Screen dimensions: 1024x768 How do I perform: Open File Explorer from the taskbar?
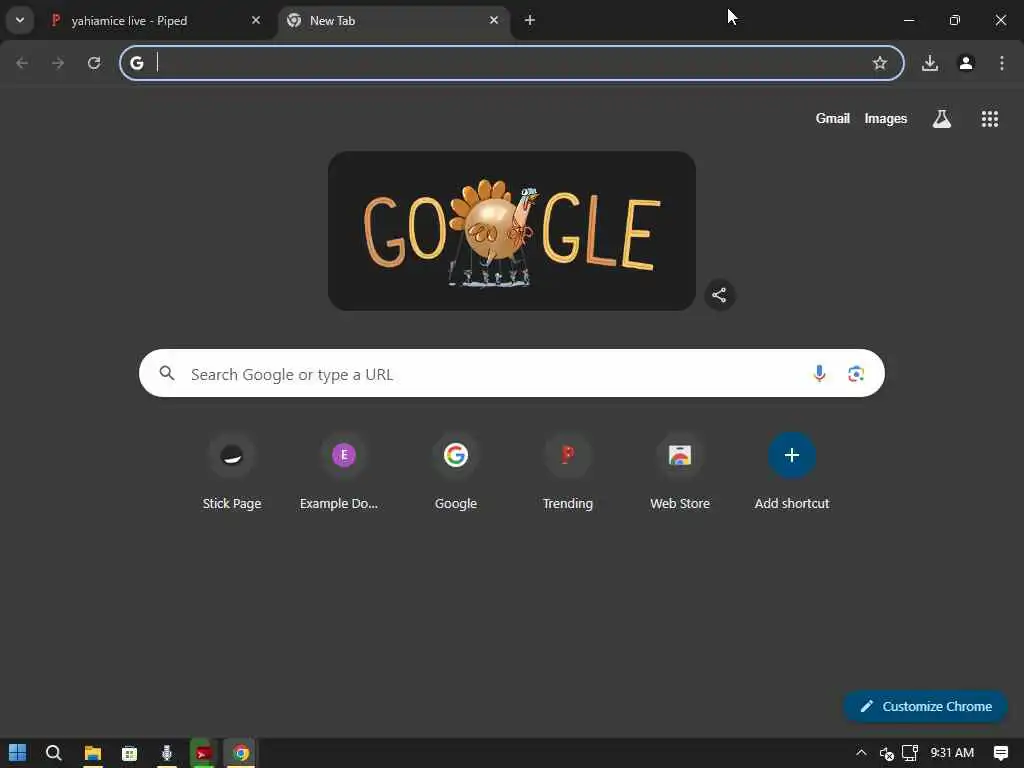pos(93,753)
